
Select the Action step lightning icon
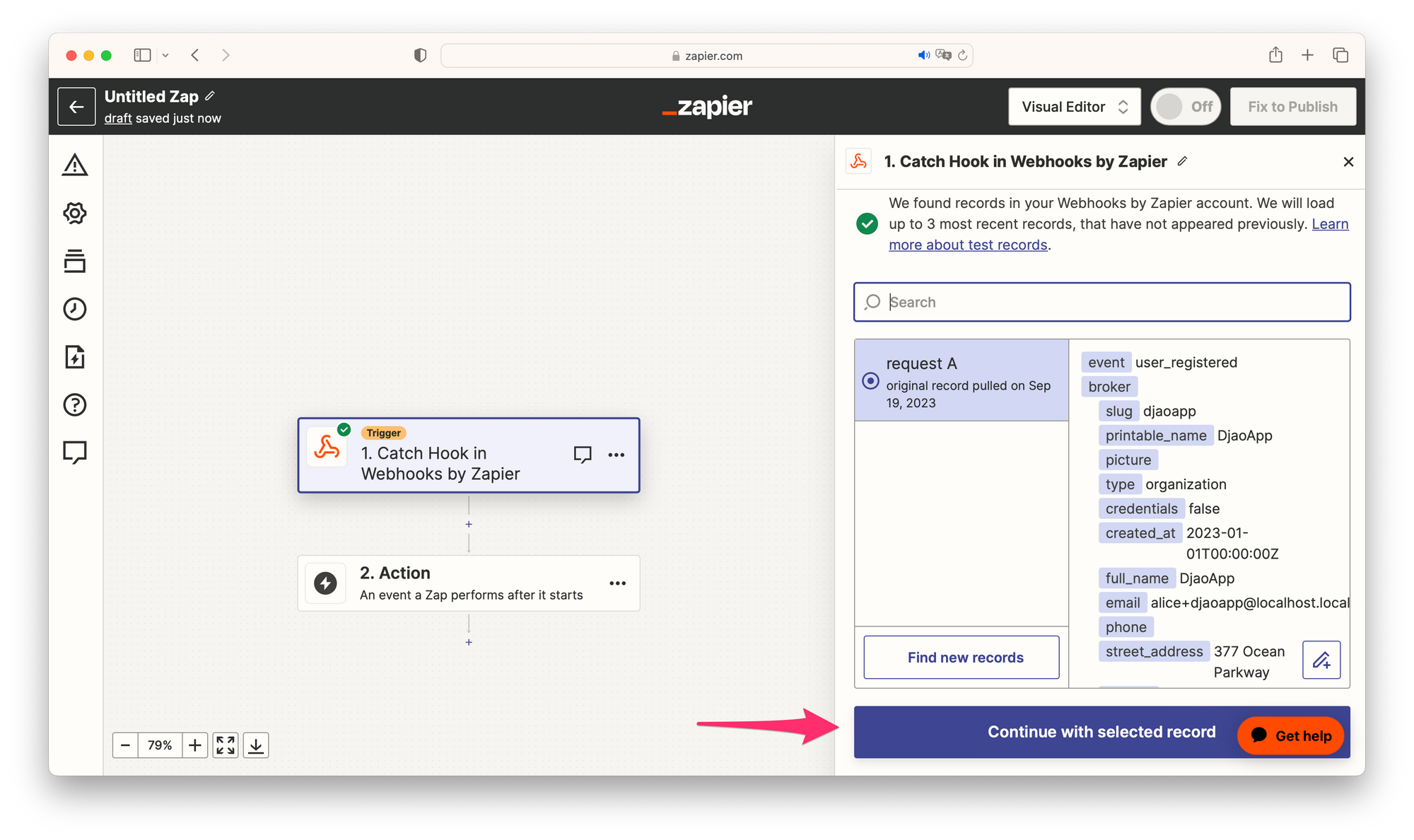tap(325, 583)
